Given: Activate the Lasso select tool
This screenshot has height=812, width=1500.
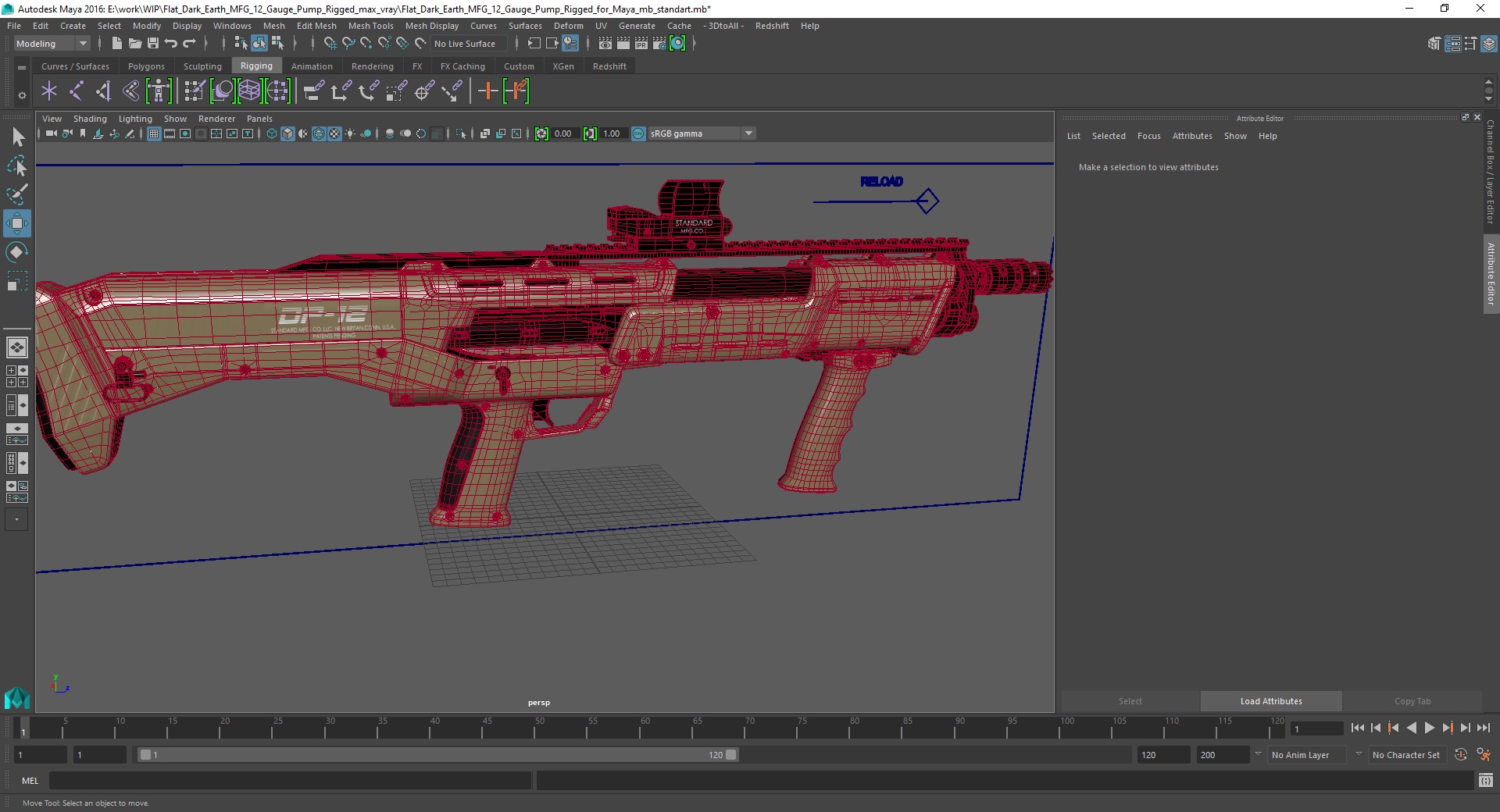Looking at the screenshot, I should click(x=17, y=166).
